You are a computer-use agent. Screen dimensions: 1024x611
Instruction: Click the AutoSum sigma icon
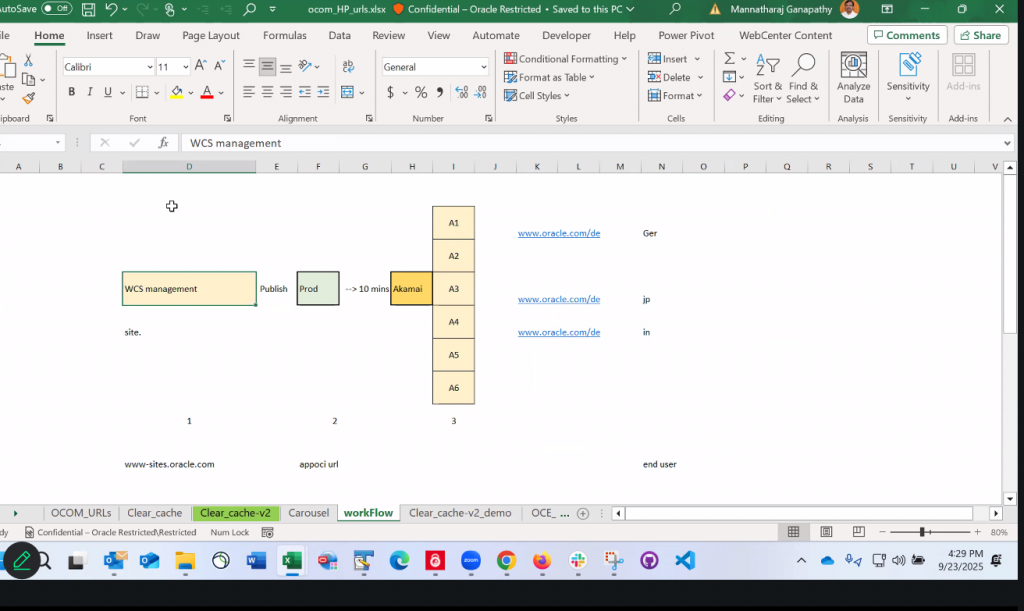[729, 59]
